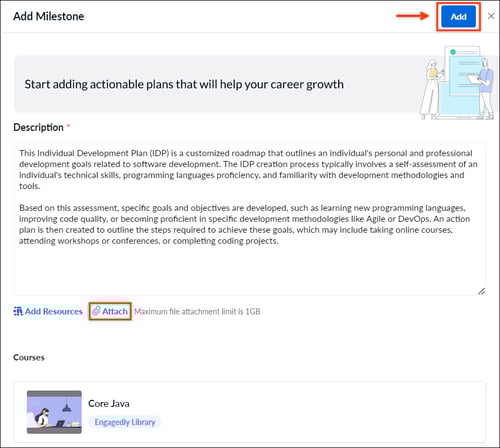Click the Add Resources books icon
Screen dimensions: 500x448
(18, 311)
